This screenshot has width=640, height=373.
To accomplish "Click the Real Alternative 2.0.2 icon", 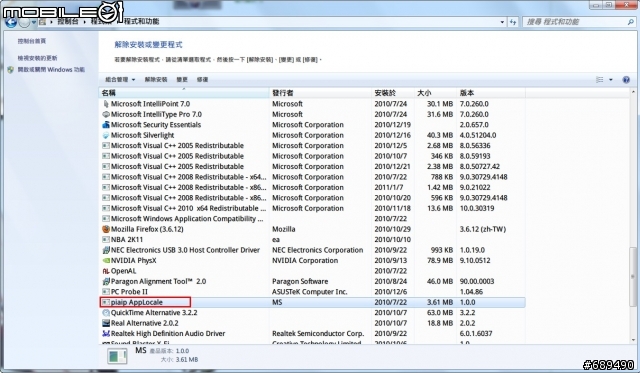I will 106,323.
